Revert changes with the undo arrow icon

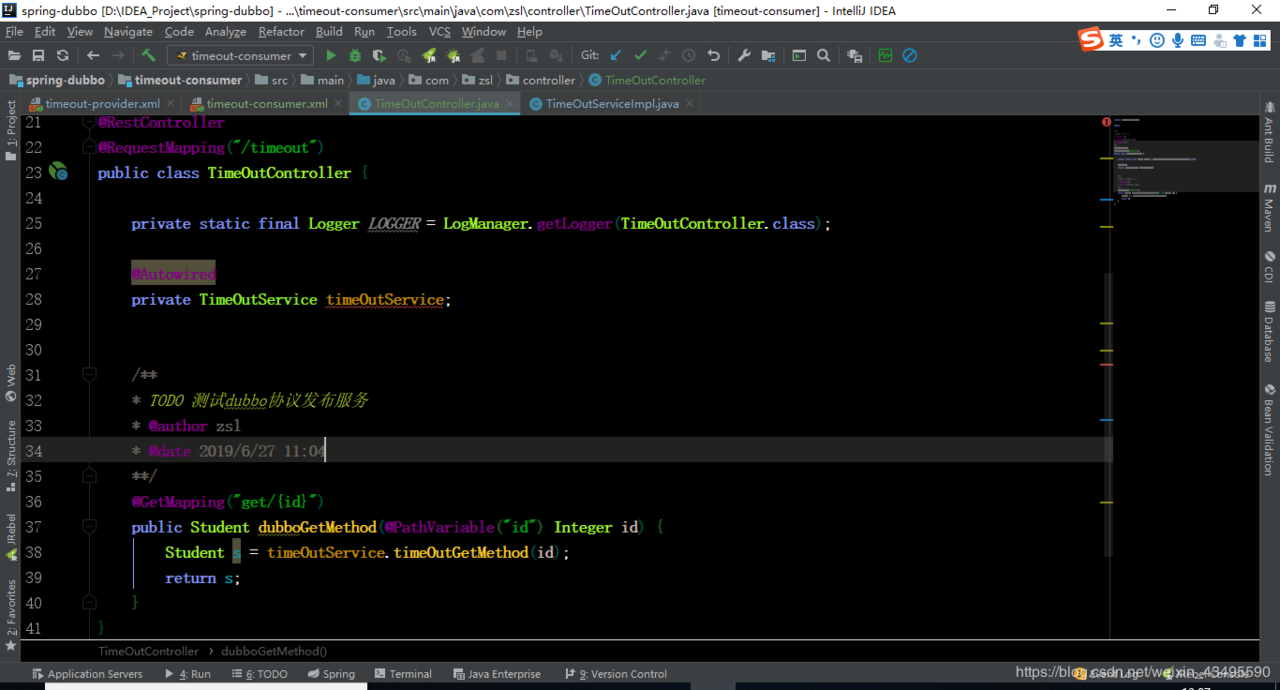pos(713,56)
